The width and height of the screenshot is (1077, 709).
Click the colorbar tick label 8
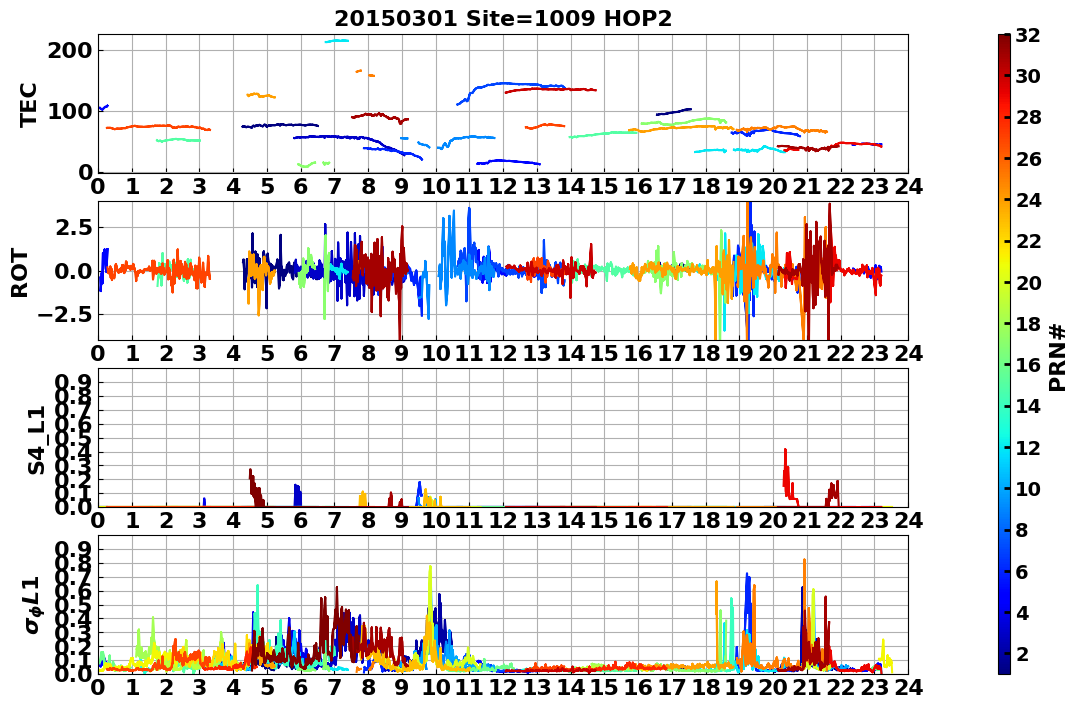1022,530
